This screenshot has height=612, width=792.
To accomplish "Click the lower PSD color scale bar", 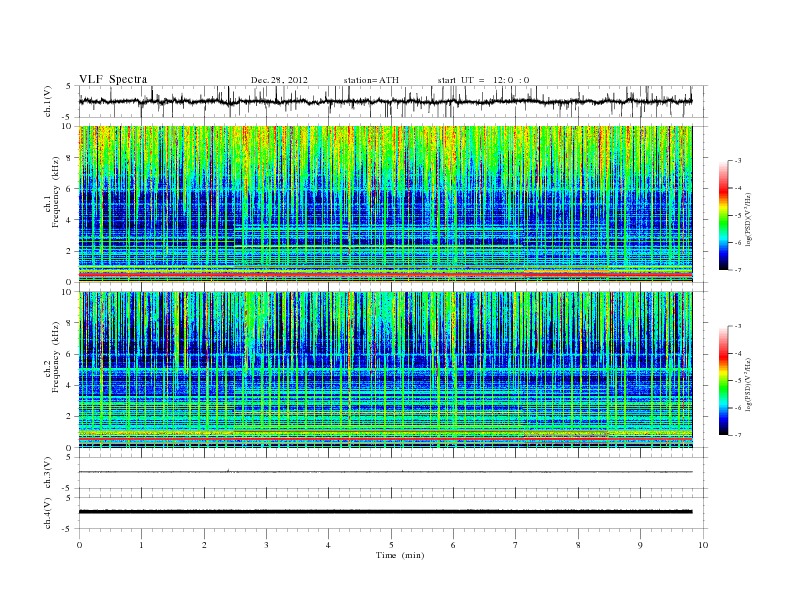I will coord(723,381).
